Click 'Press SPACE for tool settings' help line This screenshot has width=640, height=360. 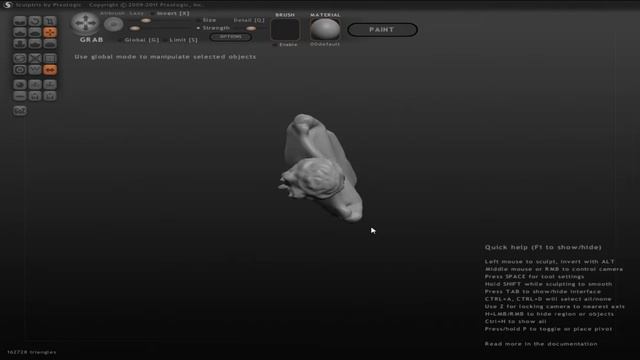click(534, 277)
